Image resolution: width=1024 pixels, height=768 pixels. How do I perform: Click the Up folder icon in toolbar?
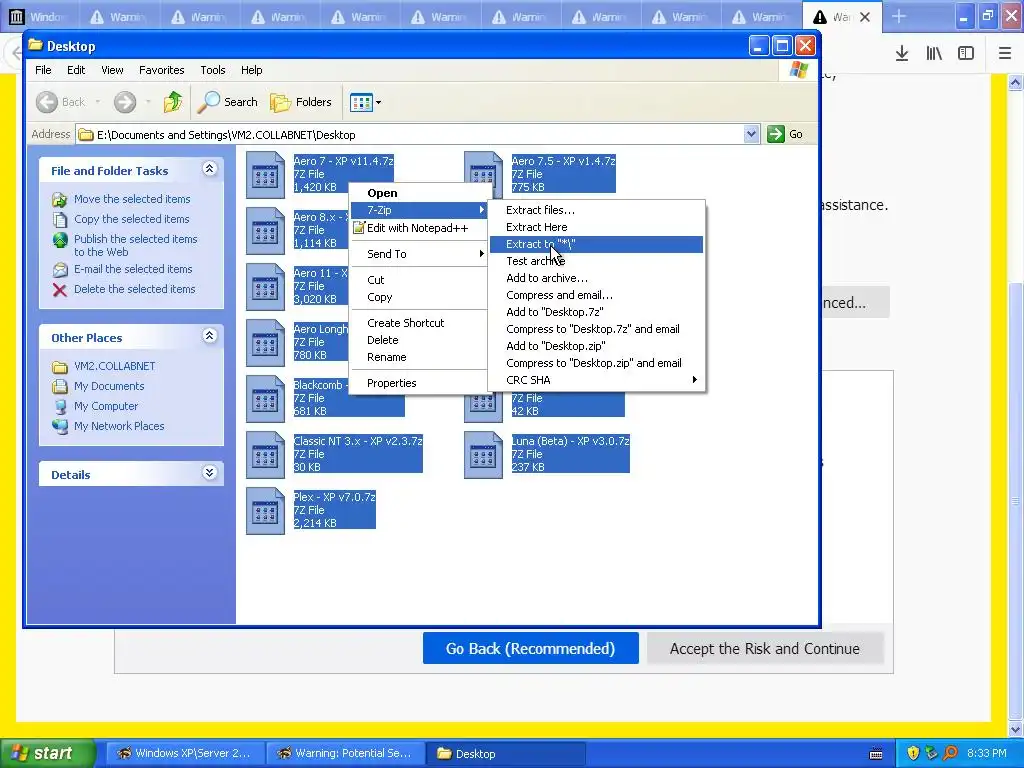pos(173,102)
